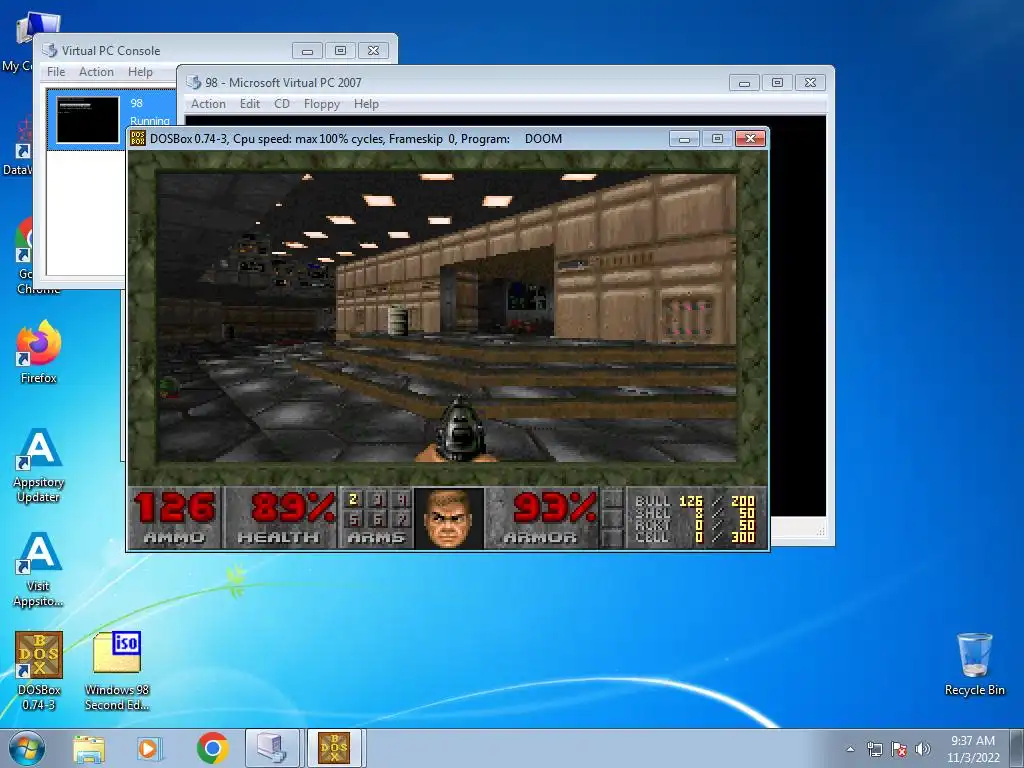Select the 98 virtual machine thumbnail
The height and width of the screenshot is (768, 1024).
[x=88, y=120]
